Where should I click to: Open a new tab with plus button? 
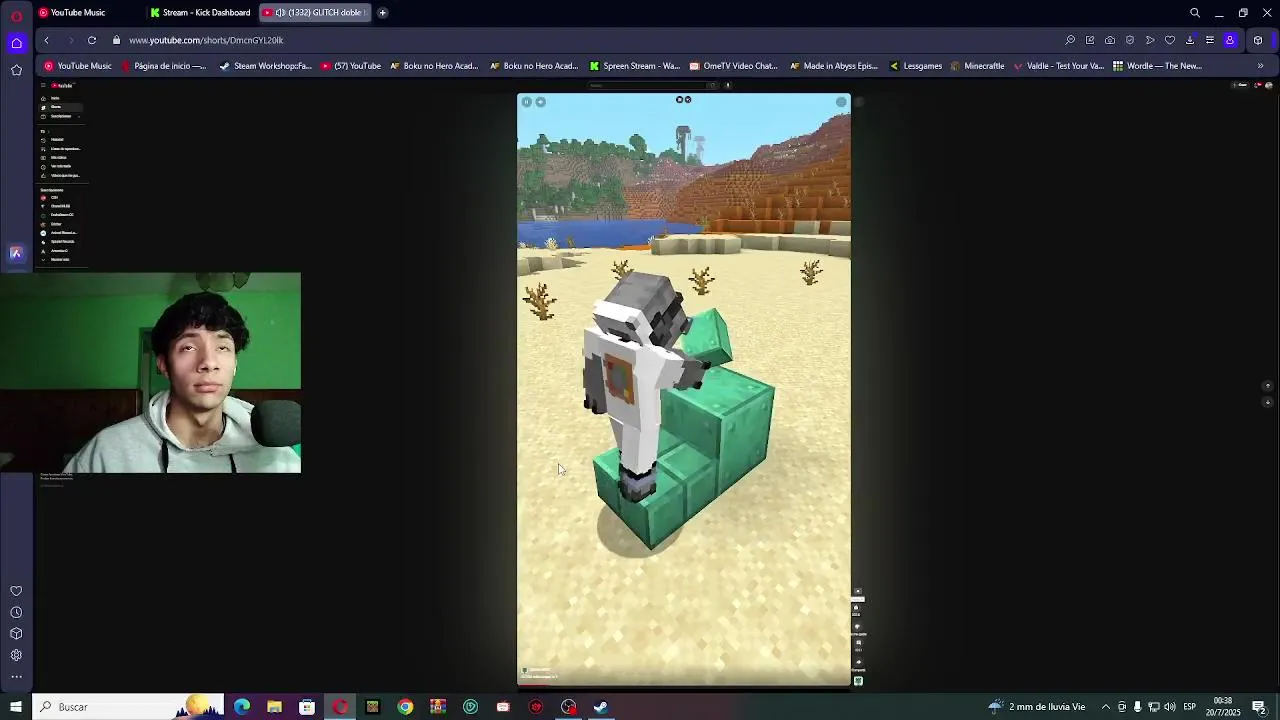pyautogui.click(x=382, y=13)
